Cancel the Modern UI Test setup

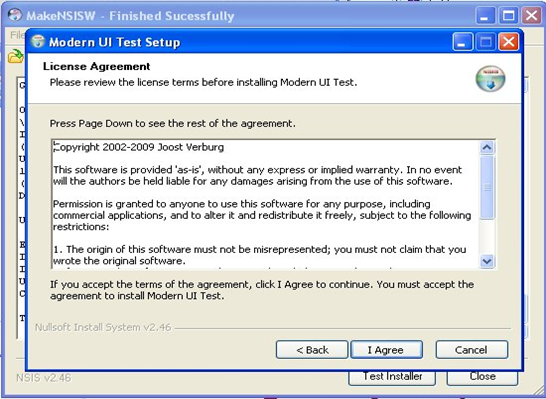[x=472, y=350]
